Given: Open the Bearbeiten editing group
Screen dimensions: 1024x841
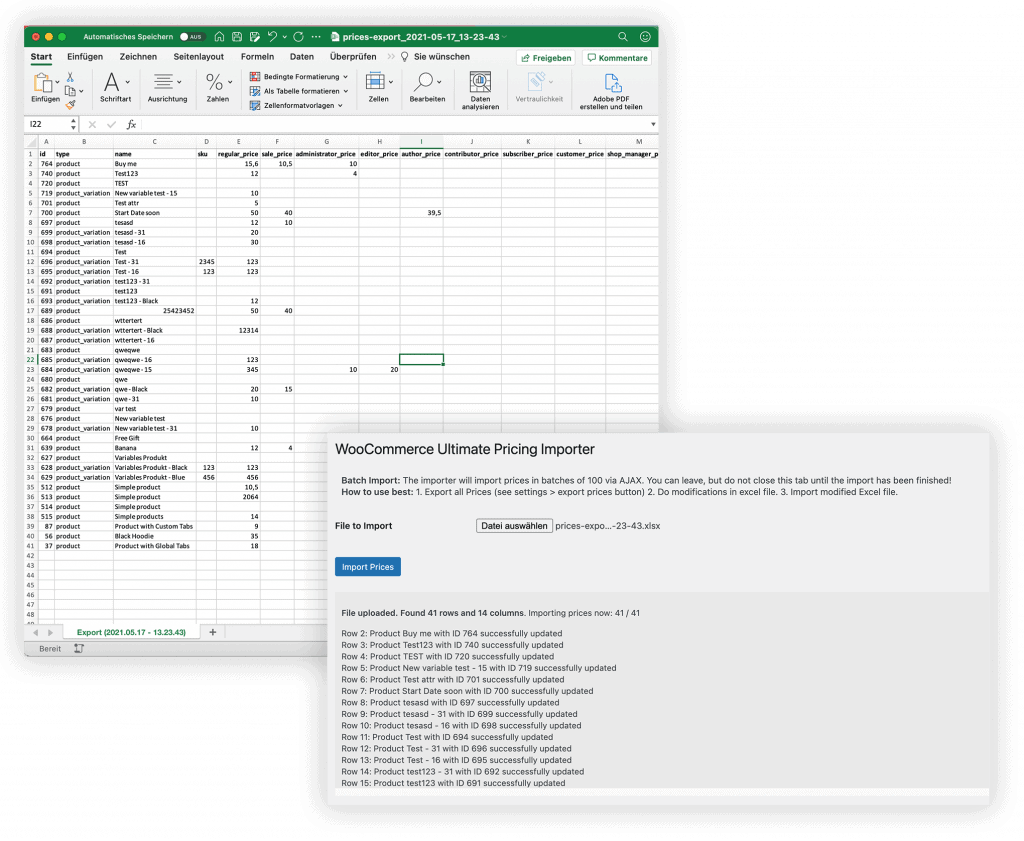Looking at the screenshot, I should click(x=427, y=87).
